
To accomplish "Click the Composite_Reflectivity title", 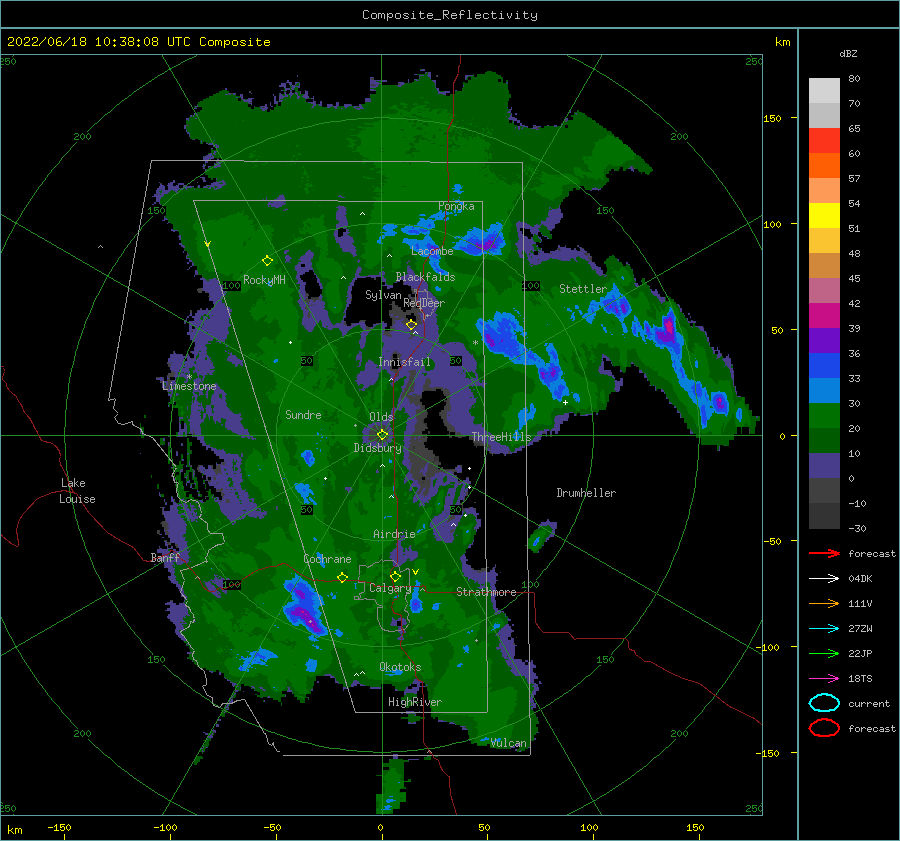I will pyautogui.click(x=450, y=15).
